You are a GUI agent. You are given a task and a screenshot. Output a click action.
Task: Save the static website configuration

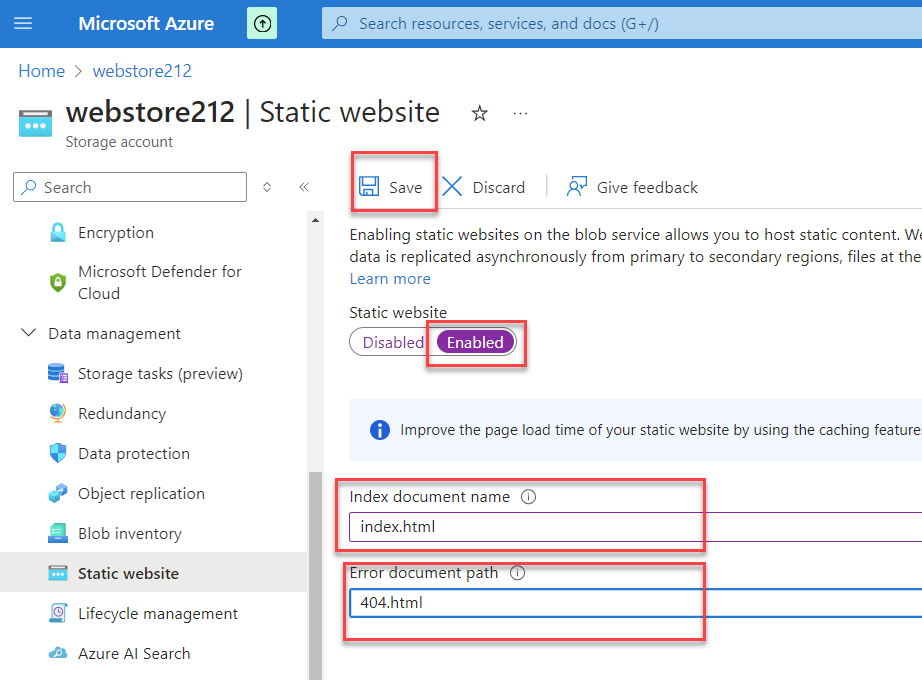pyautogui.click(x=394, y=186)
